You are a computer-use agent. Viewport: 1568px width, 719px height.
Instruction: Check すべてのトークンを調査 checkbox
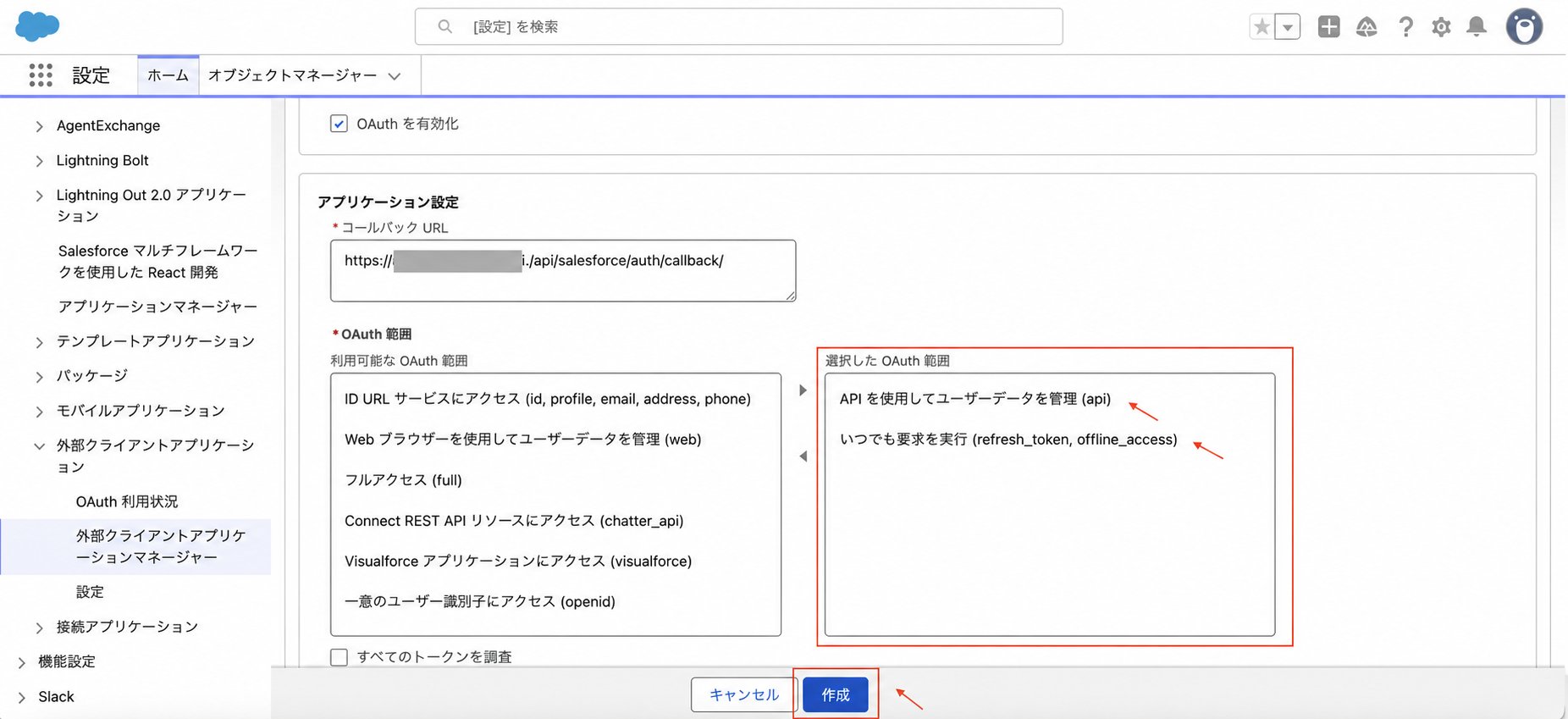(x=339, y=657)
